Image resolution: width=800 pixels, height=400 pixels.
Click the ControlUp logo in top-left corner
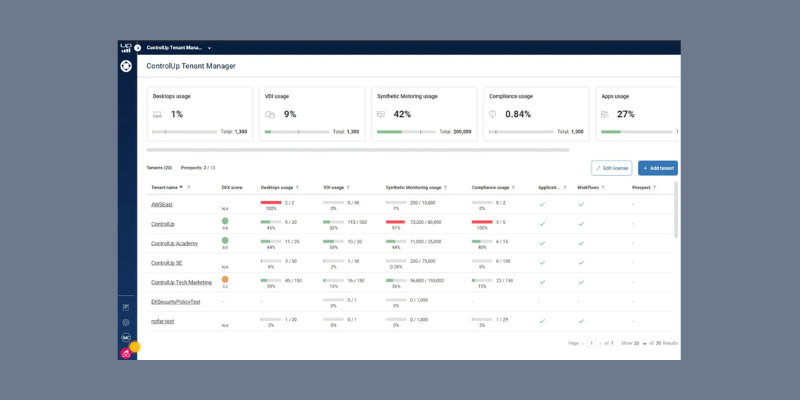click(x=126, y=47)
